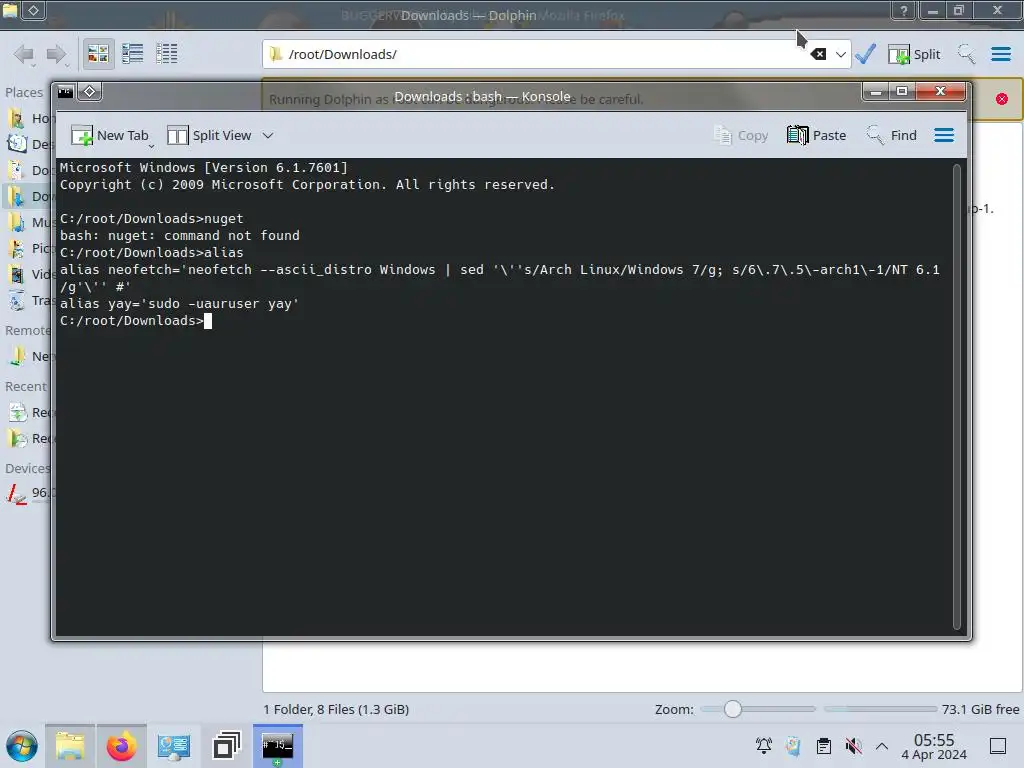Click the 73.1 GiB free space bar
Viewport: 1024px width, 768px height.
point(881,709)
